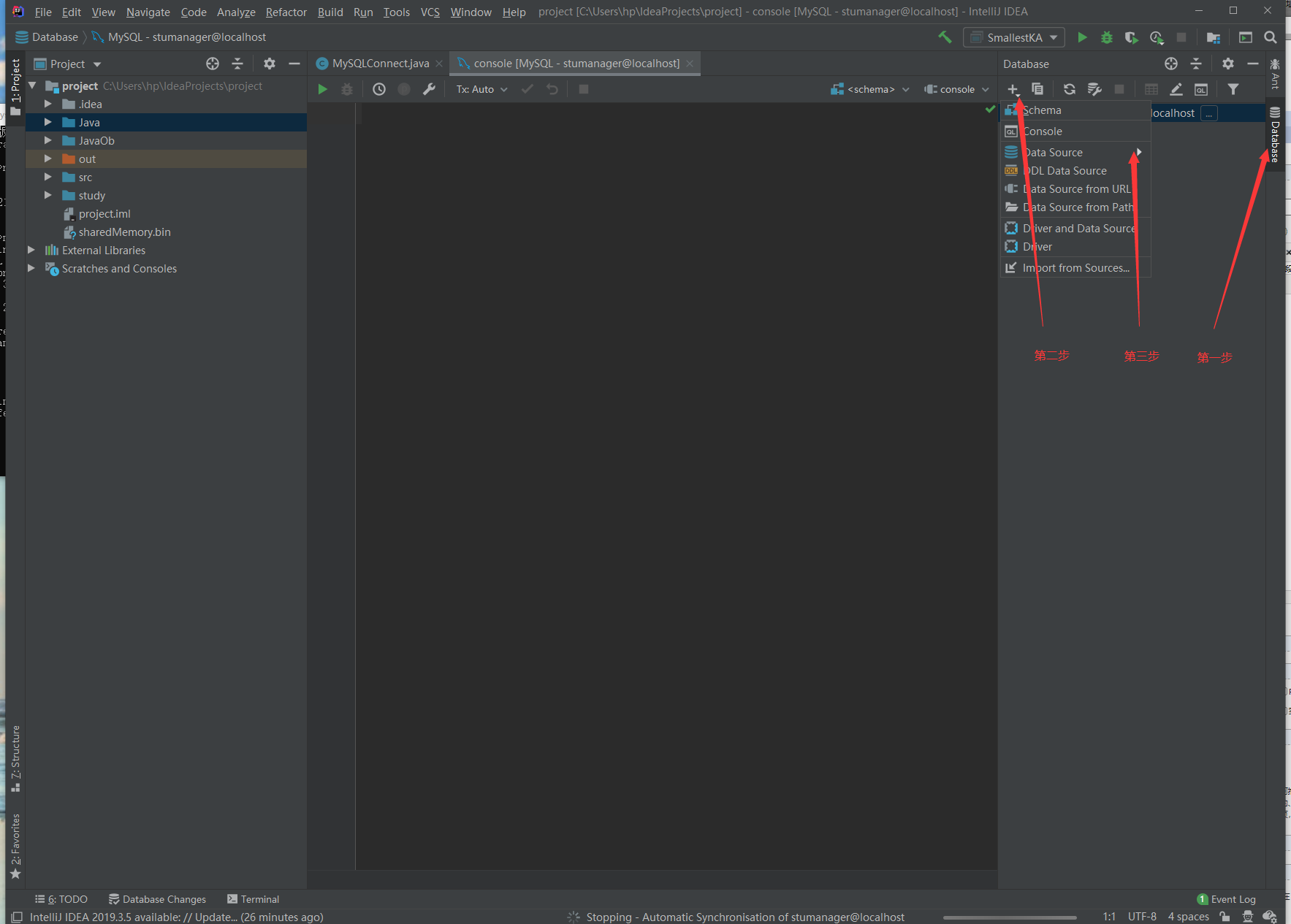The width and height of the screenshot is (1291, 924).
Task: Choose Data Source in the popup menu
Action: (x=1075, y=152)
